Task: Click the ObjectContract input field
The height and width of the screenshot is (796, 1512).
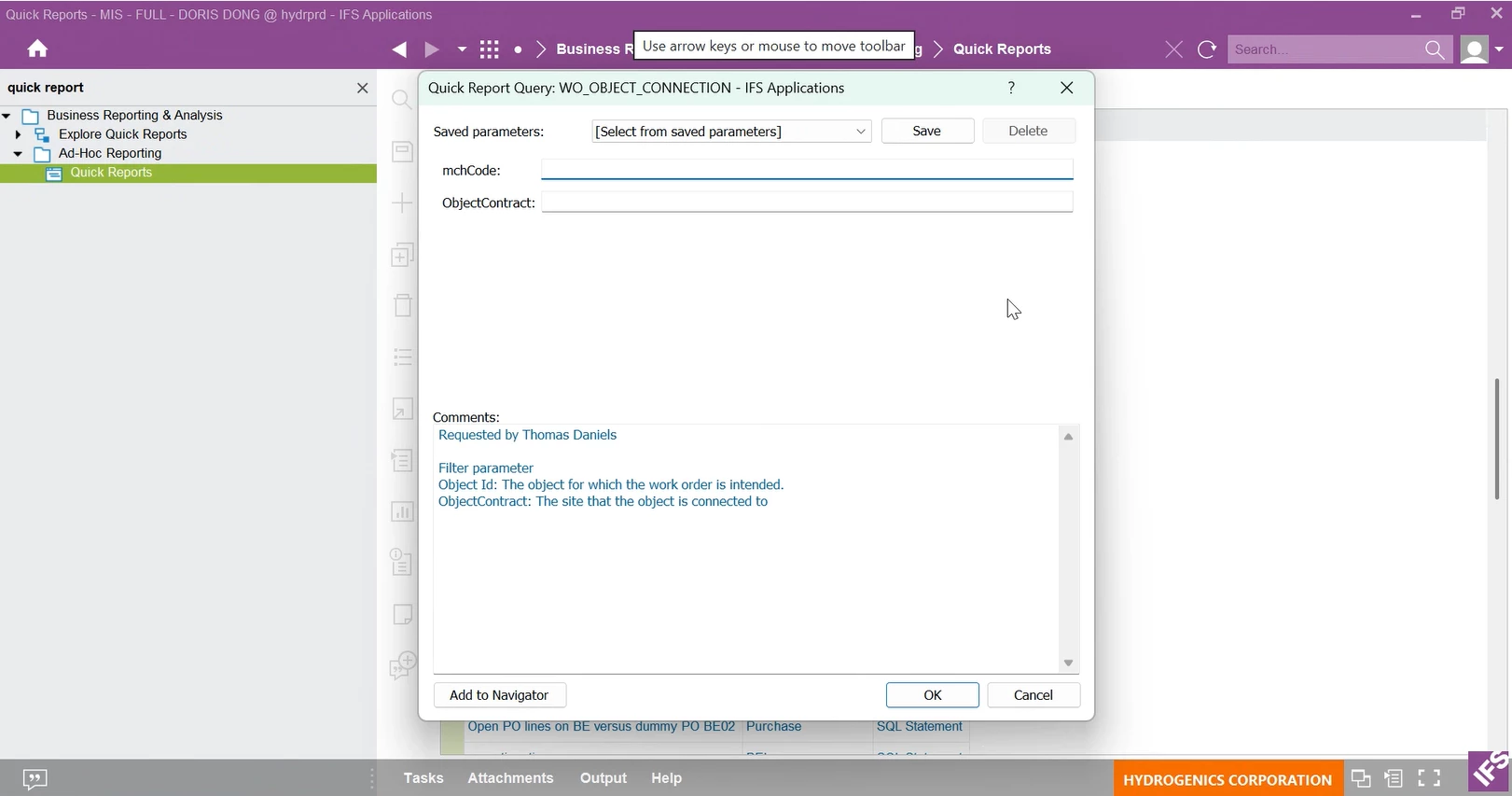Action: point(807,202)
